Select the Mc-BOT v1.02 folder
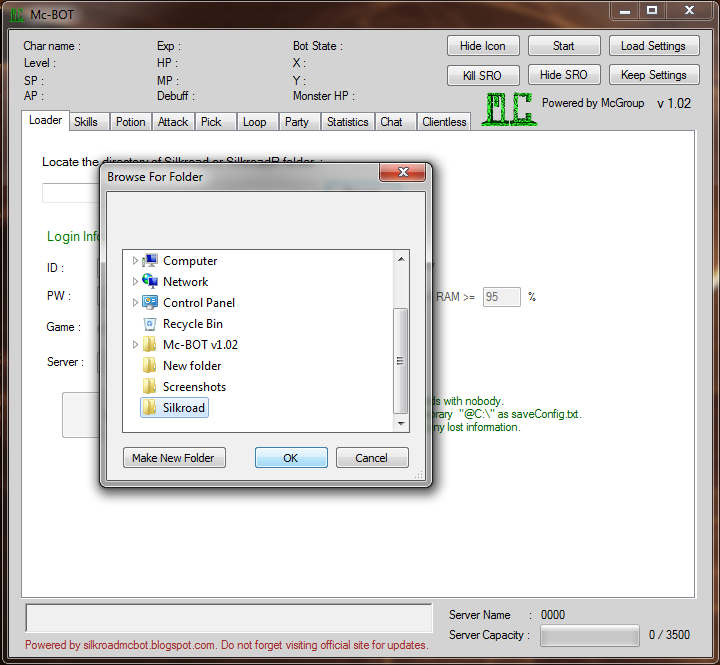 pos(200,344)
